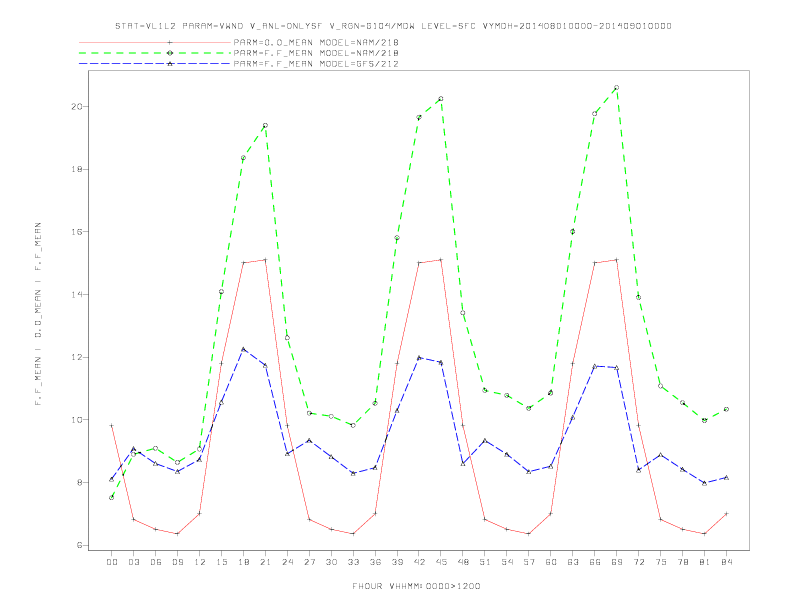
Task: Click x-axis tick label 36
Action: [375, 562]
